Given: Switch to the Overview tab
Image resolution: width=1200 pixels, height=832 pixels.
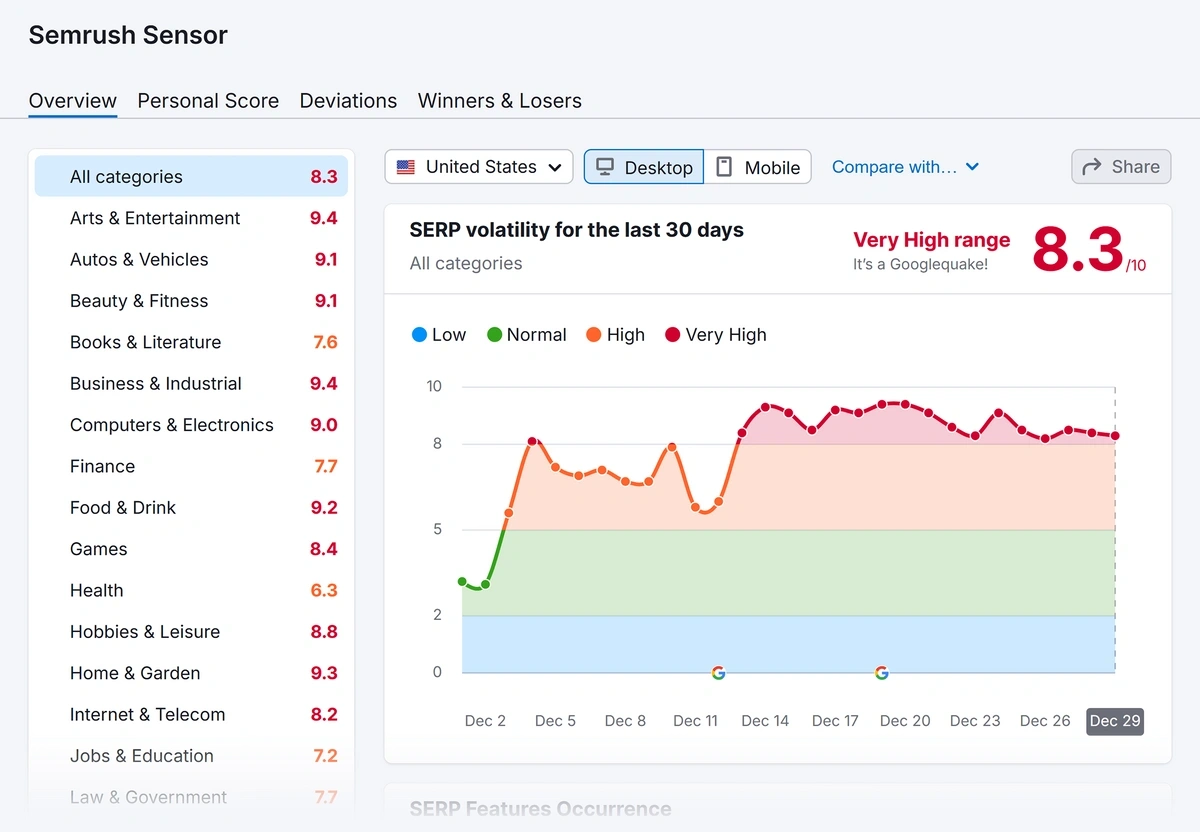Looking at the screenshot, I should (x=73, y=101).
